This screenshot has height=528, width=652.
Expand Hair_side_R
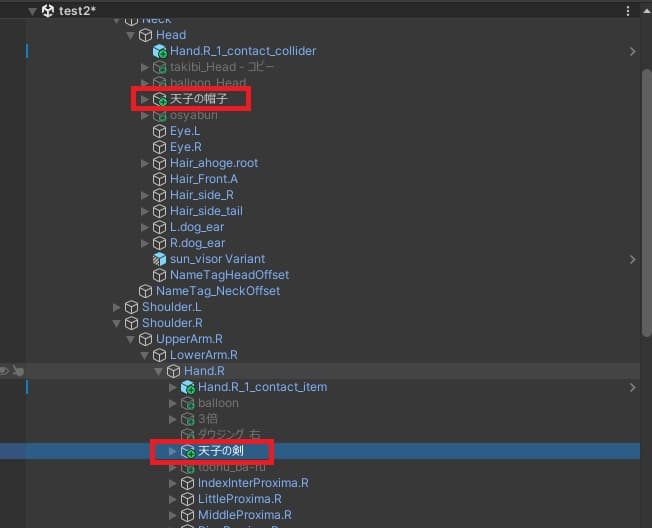click(x=144, y=195)
